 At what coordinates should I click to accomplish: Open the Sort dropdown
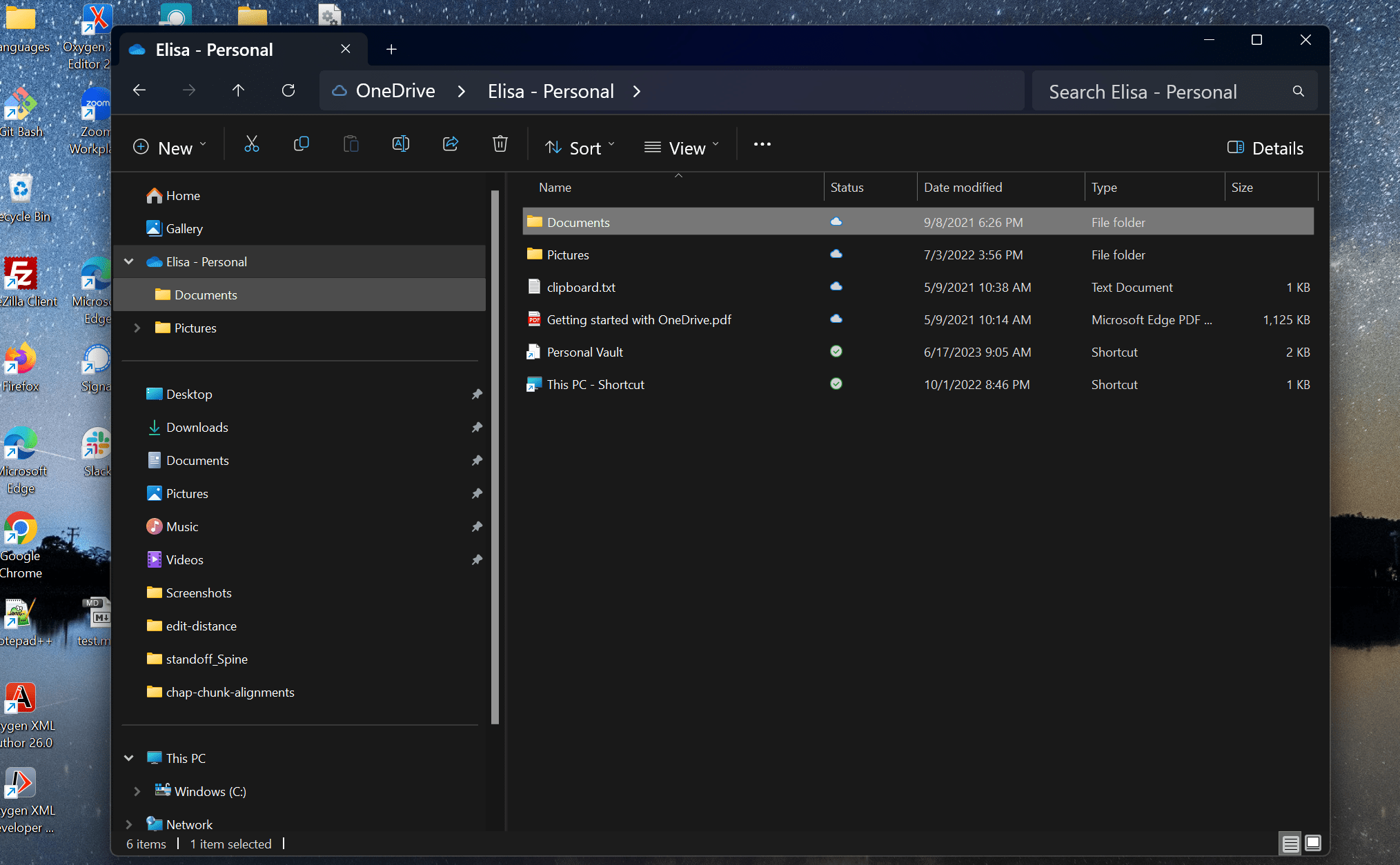pos(580,148)
